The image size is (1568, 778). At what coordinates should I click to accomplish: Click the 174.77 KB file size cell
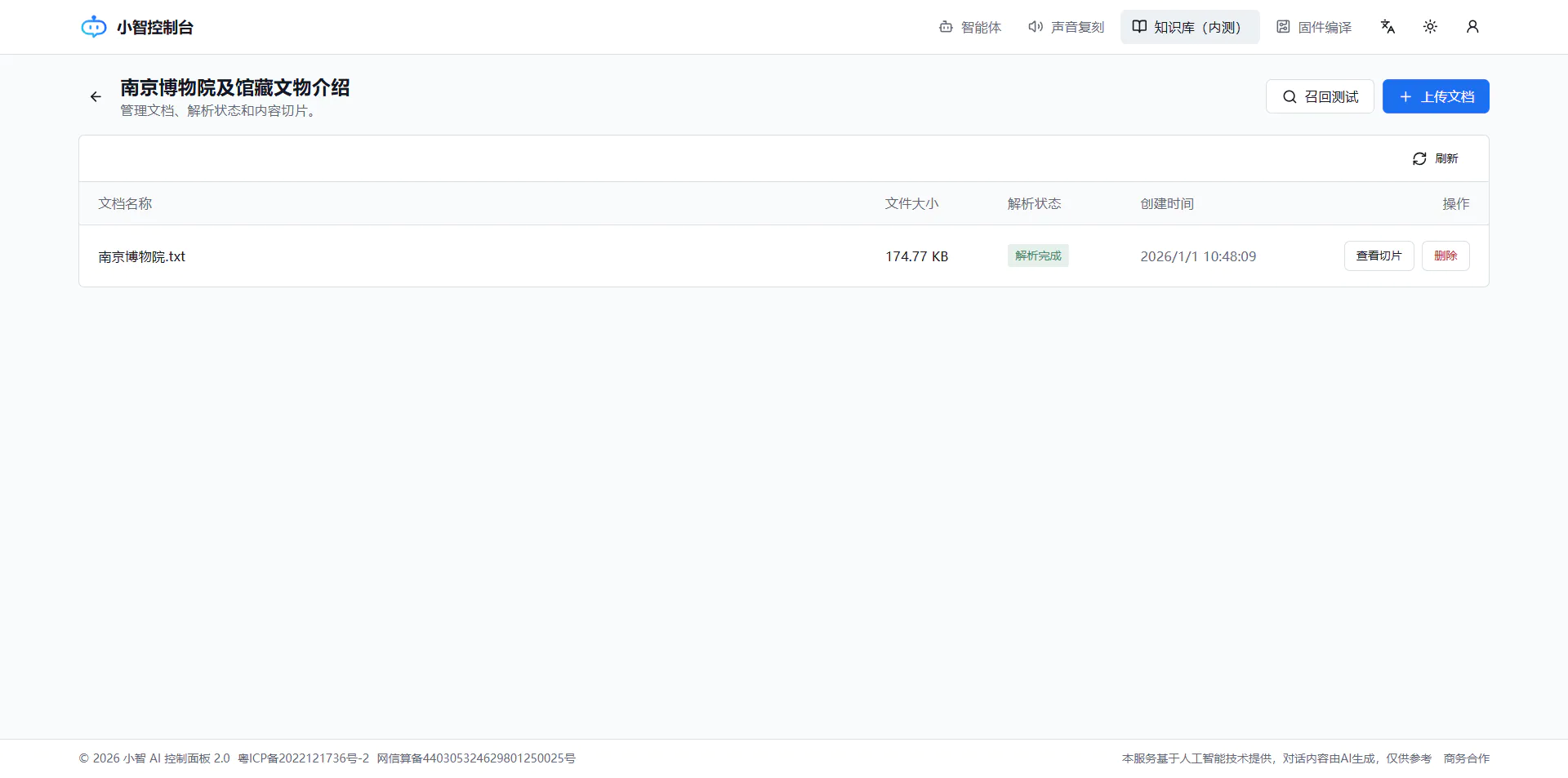tap(916, 256)
